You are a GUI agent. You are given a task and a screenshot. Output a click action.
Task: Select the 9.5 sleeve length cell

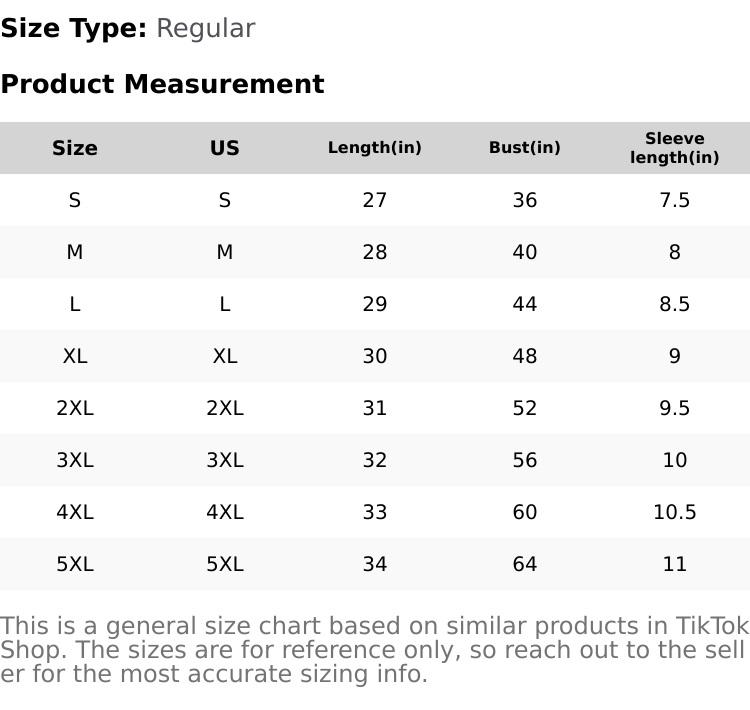point(675,408)
